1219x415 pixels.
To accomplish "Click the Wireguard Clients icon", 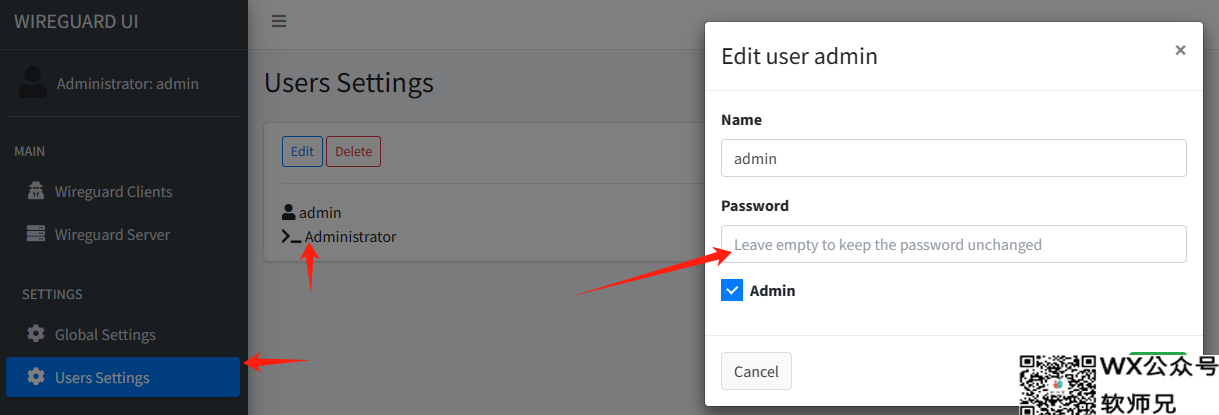I will click(36, 191).
